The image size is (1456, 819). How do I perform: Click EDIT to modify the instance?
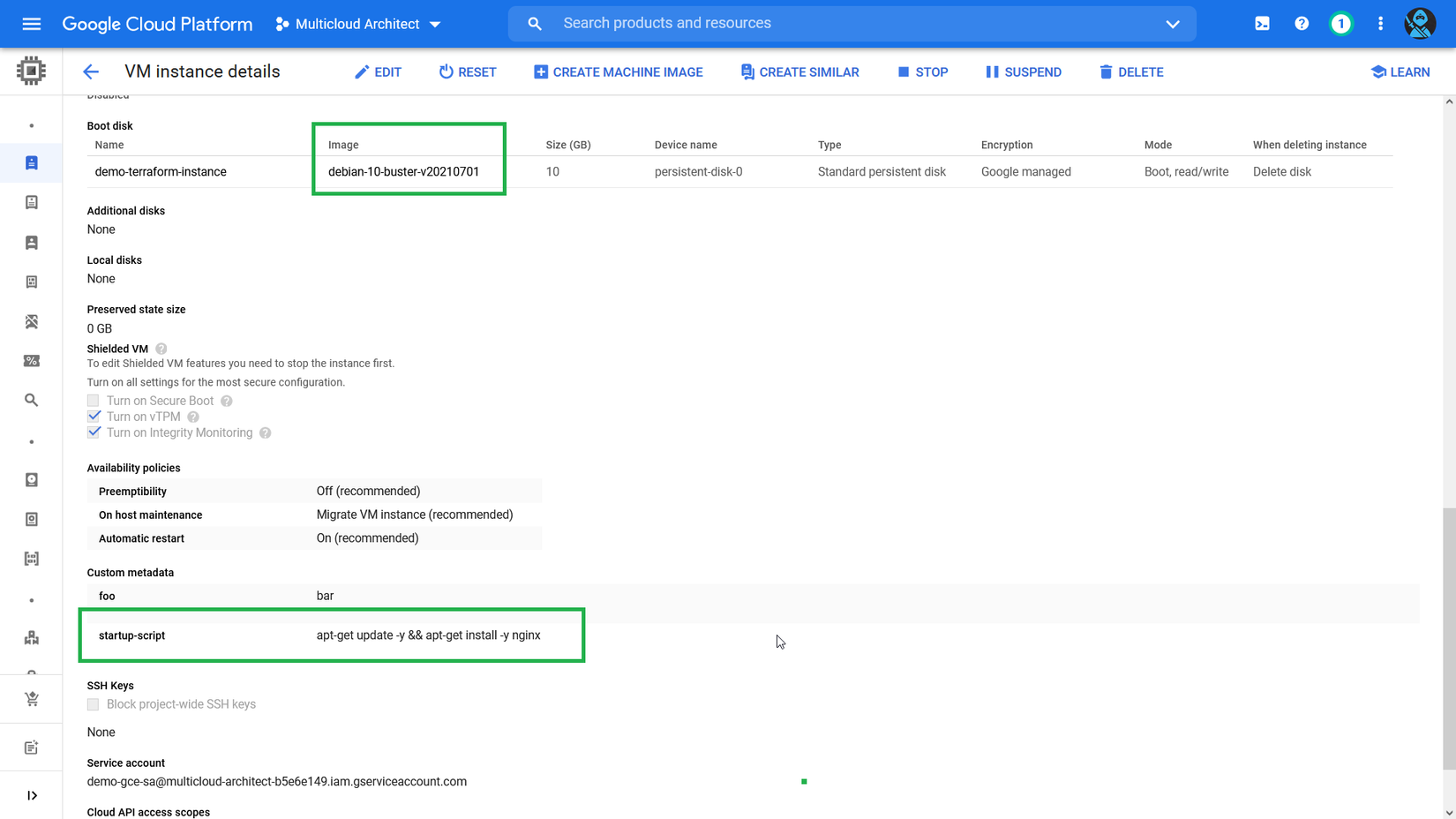click(378, 72)
